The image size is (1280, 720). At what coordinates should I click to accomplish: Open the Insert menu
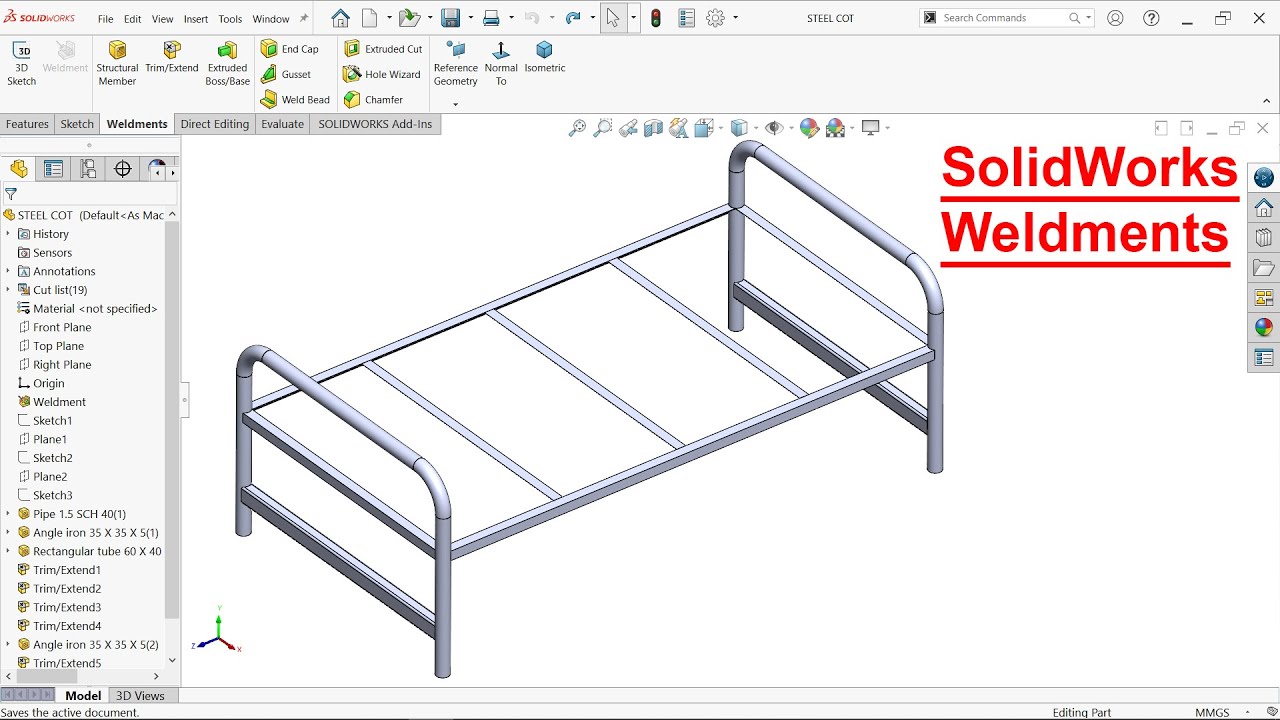pyautogui.click(x=196, y=19)
